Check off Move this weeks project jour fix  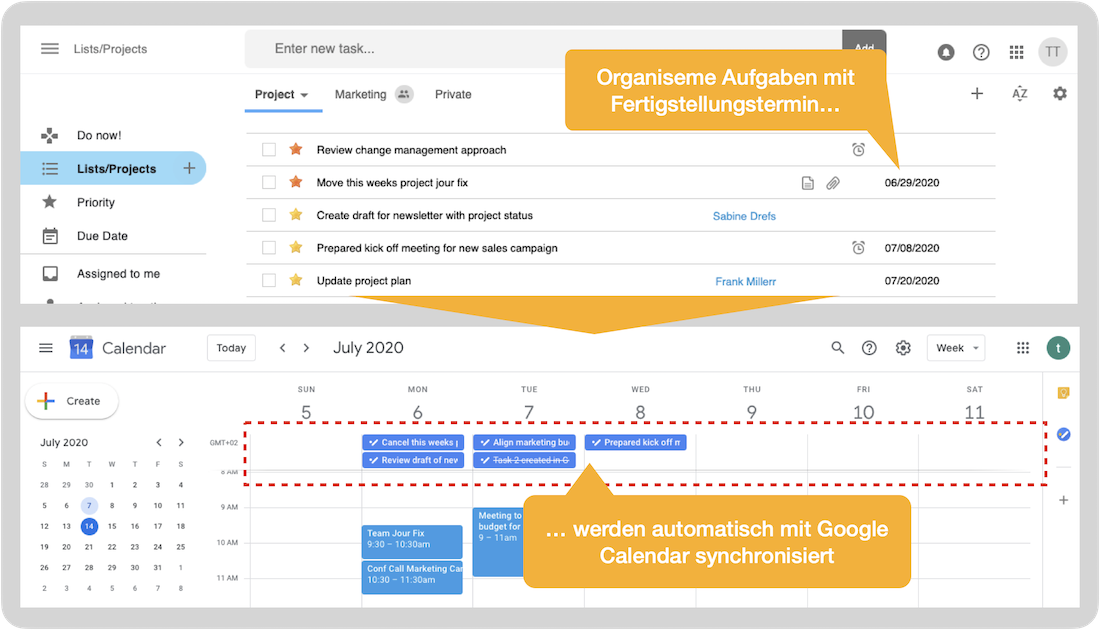pyautogui.click(x=269, y=182)
